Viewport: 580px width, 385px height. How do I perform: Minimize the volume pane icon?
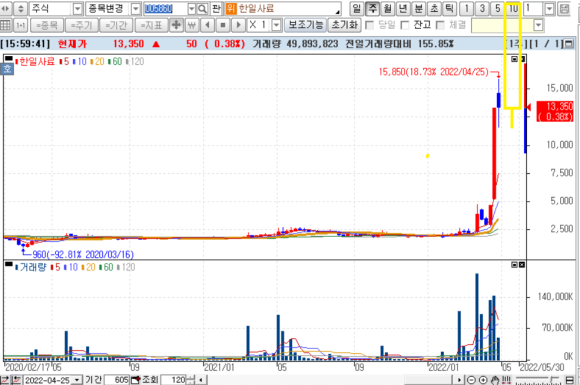pos(514,265)
